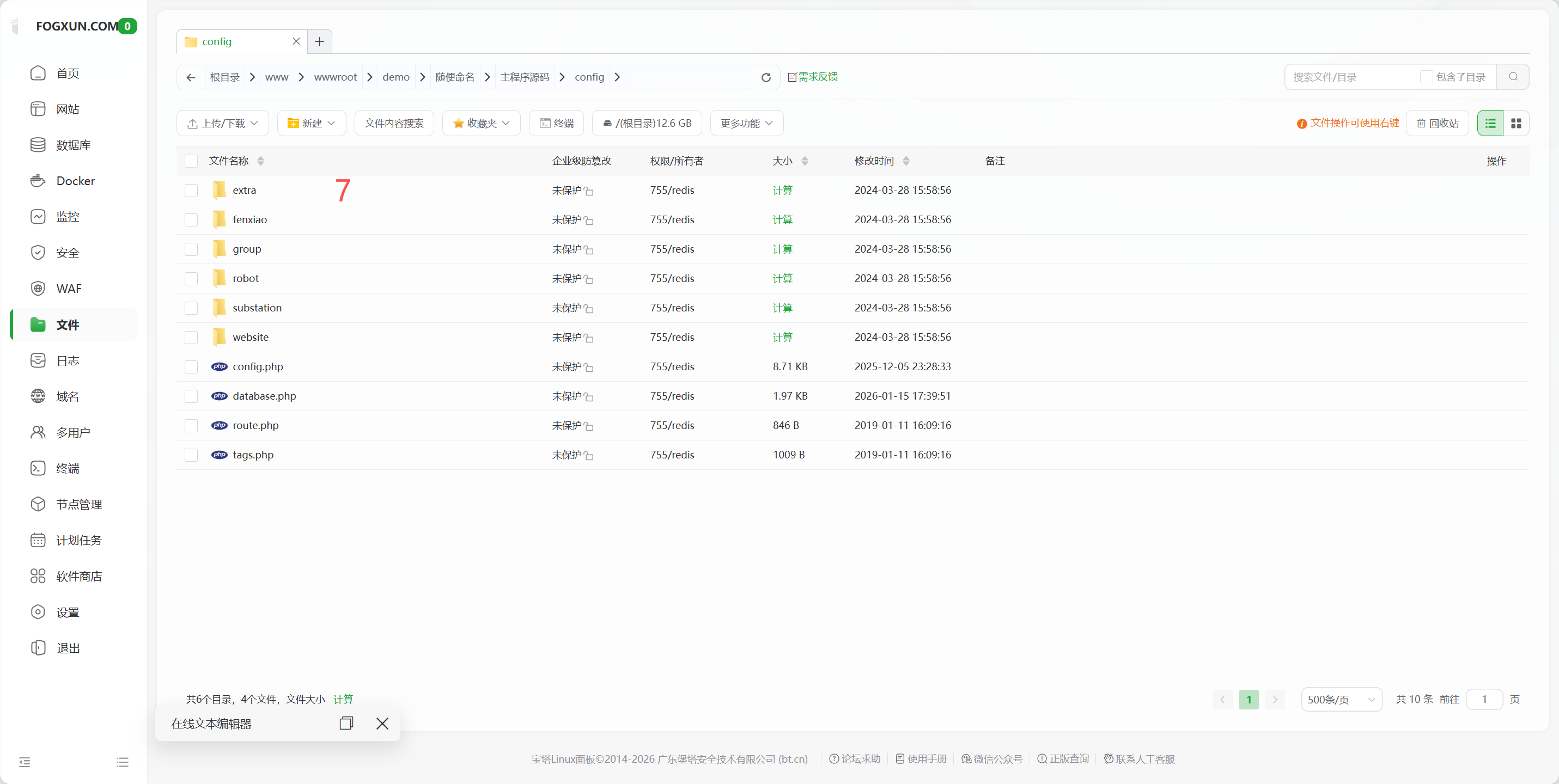Open WAF from the sidebar menu
Viewport: 1559px width, 784px height.
[69, 289]
